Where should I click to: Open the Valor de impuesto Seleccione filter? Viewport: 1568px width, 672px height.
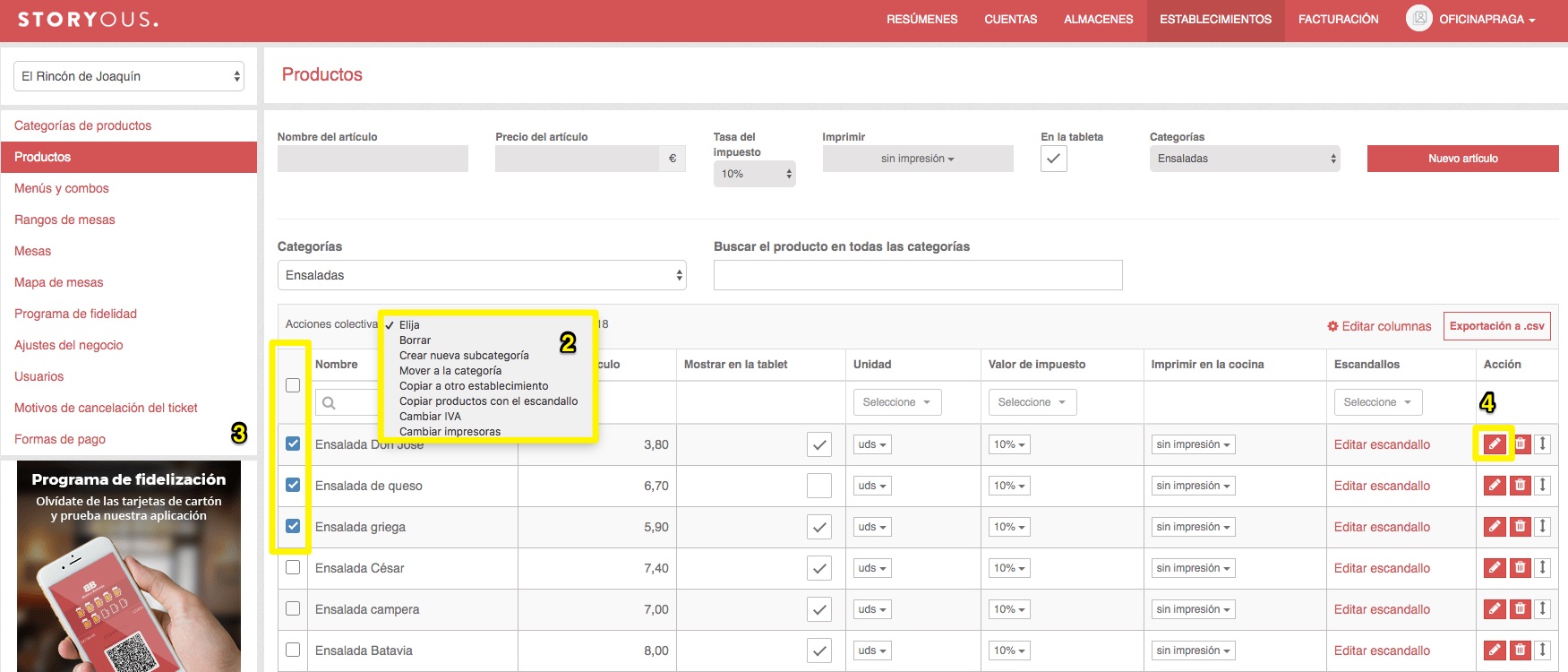pos(1032,402)
